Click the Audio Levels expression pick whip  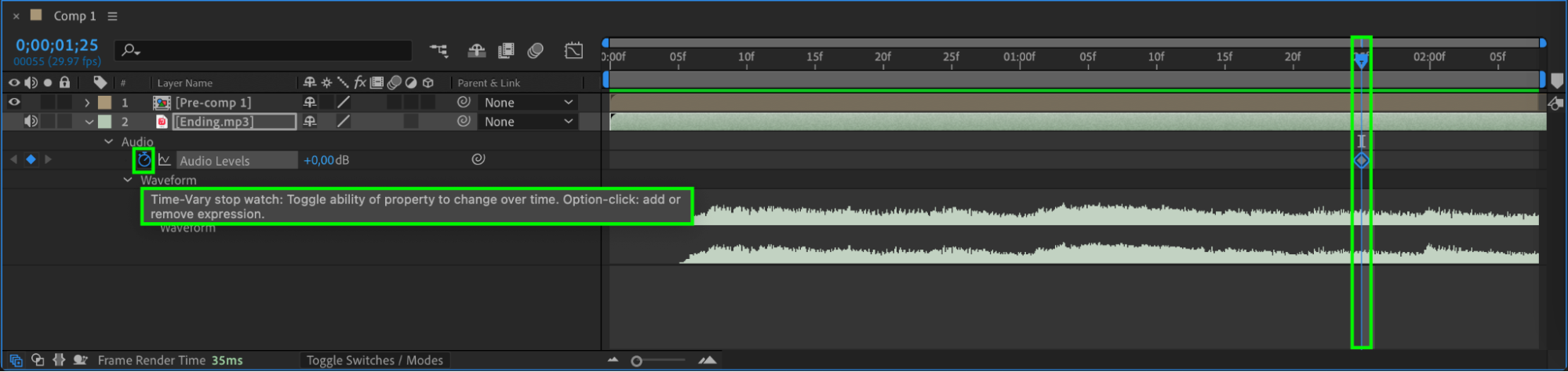click(478, 159)
